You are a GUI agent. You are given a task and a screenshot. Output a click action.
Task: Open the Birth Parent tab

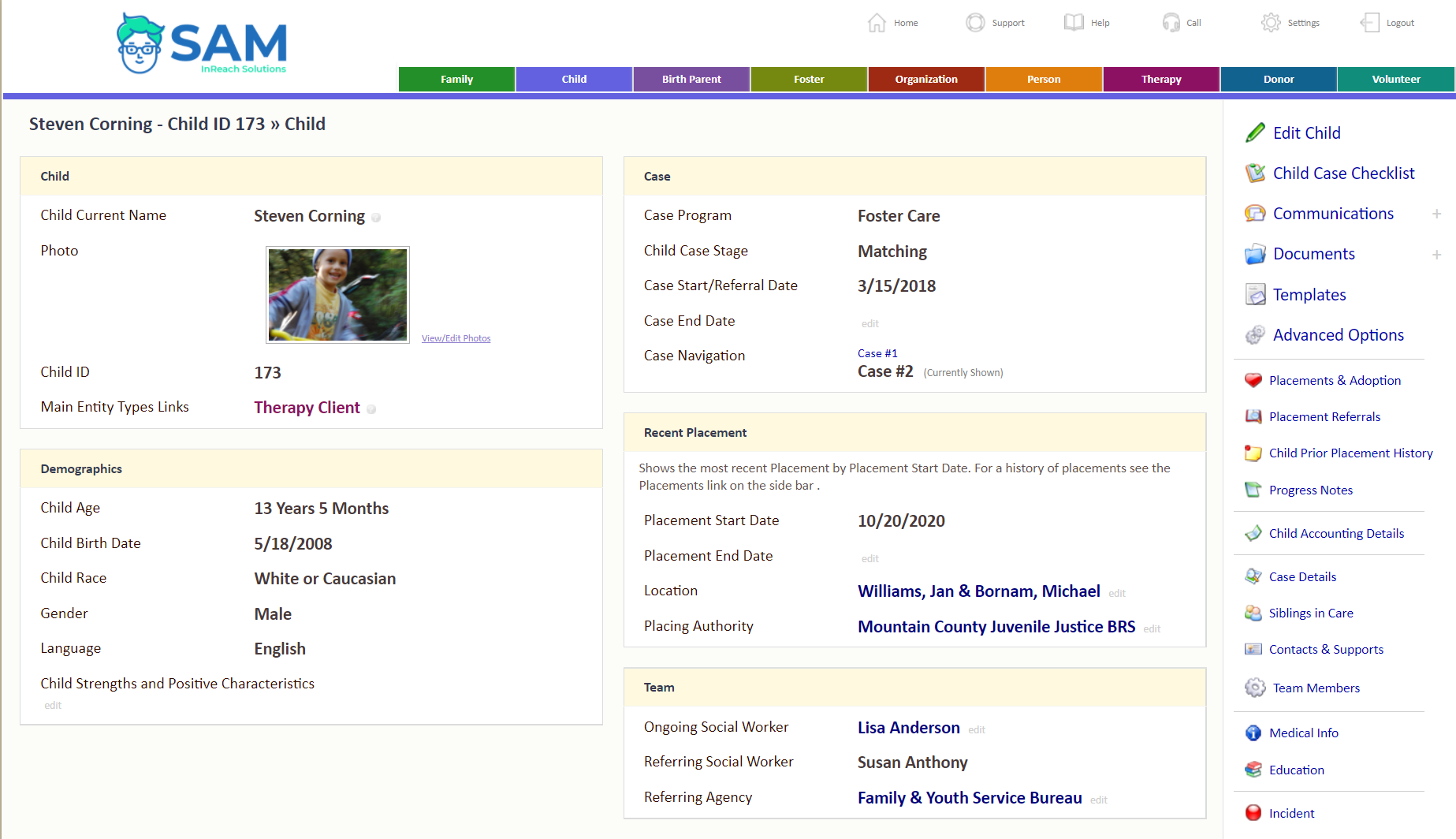(691, 79)
